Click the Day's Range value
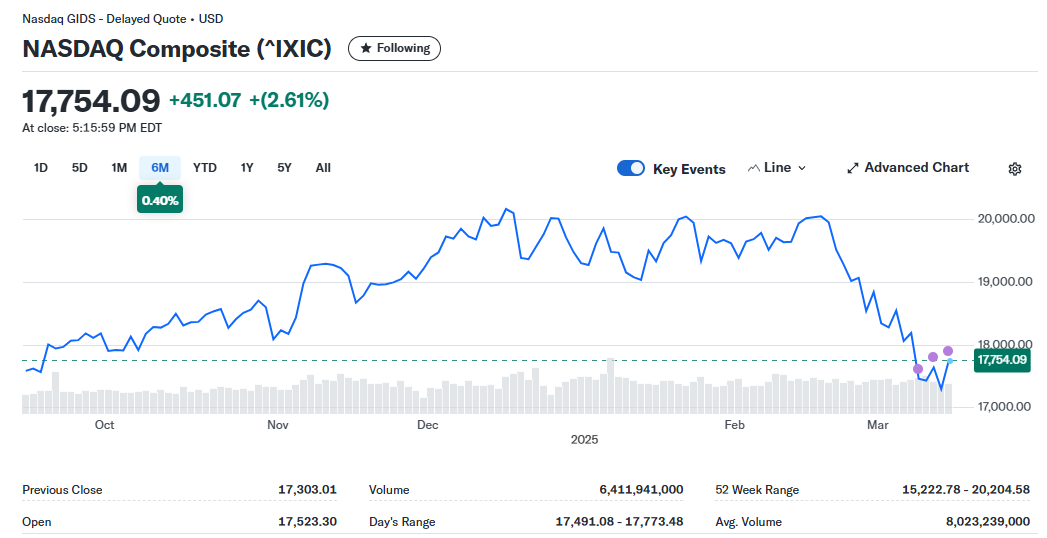The width and height of the screenshot is (1047, 538). point(619,522)
